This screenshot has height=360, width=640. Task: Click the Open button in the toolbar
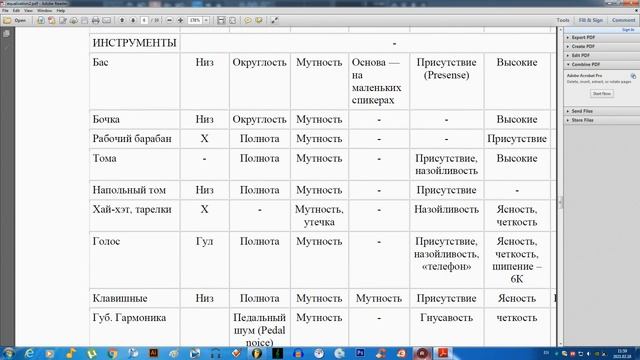pos(15,20)
